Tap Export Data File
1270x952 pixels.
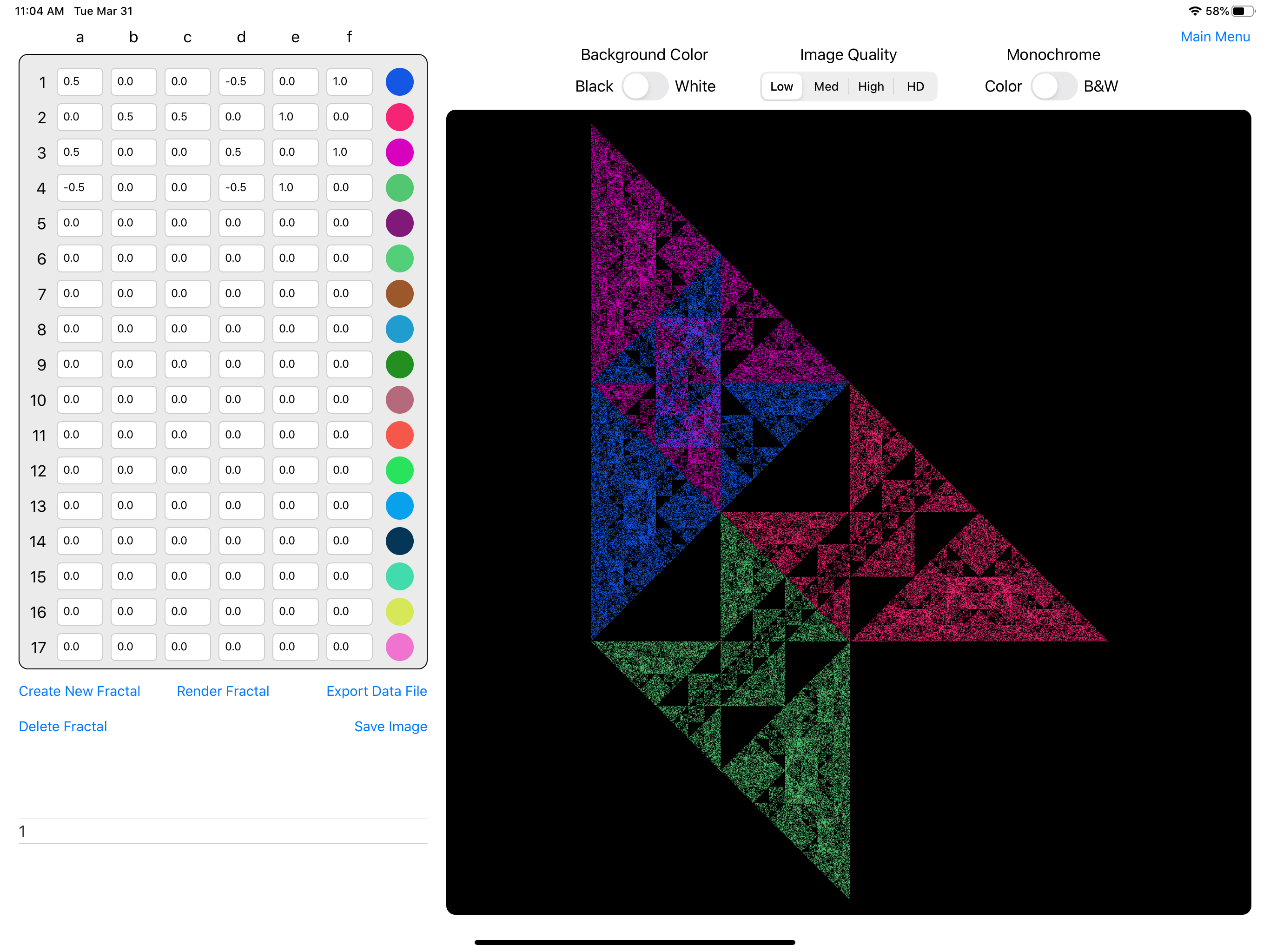(376, 691)
